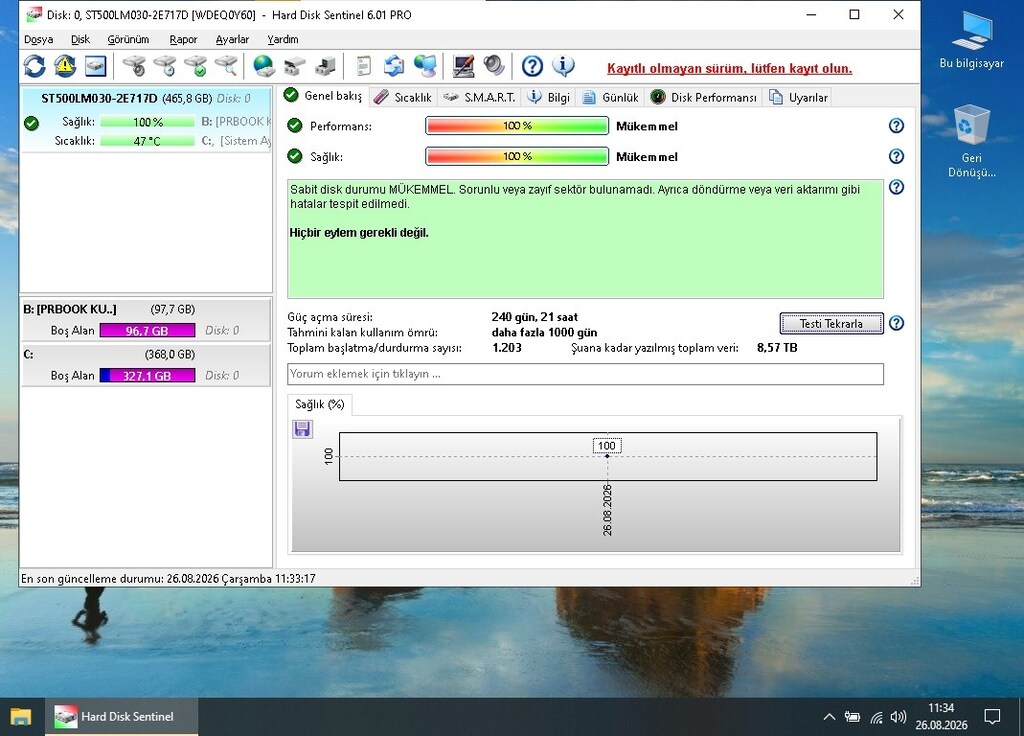Click the question mark help toolbar icon
1024x736 pixels.
click(532, 66)
